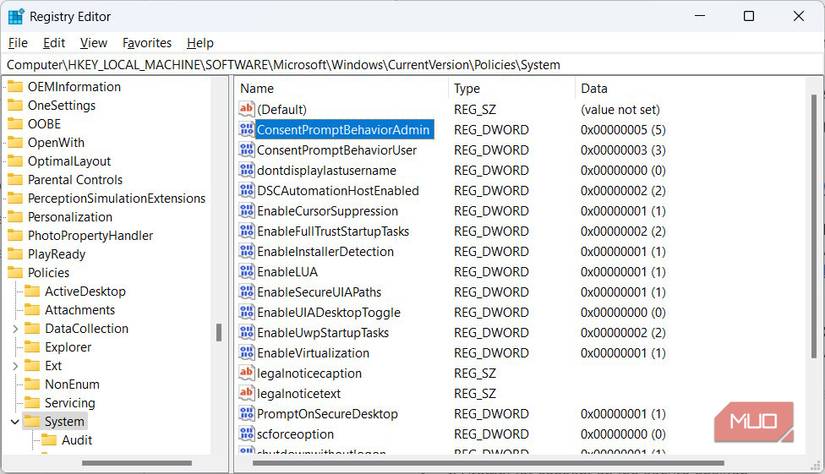Click the ActiveDesktop folder icon

[32, 291]
